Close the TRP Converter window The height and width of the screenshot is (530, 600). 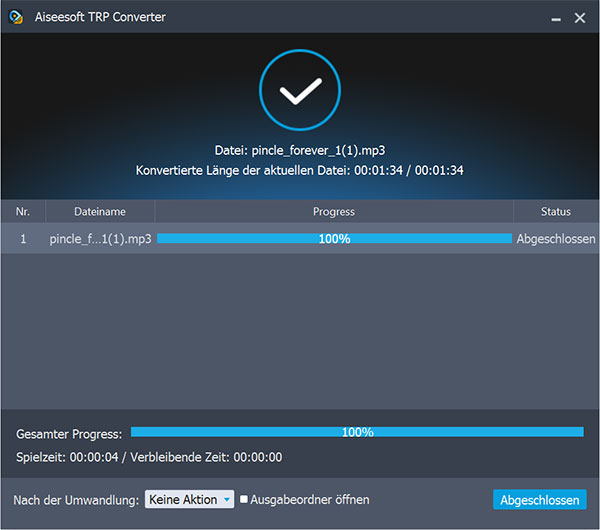coord(580,18)
